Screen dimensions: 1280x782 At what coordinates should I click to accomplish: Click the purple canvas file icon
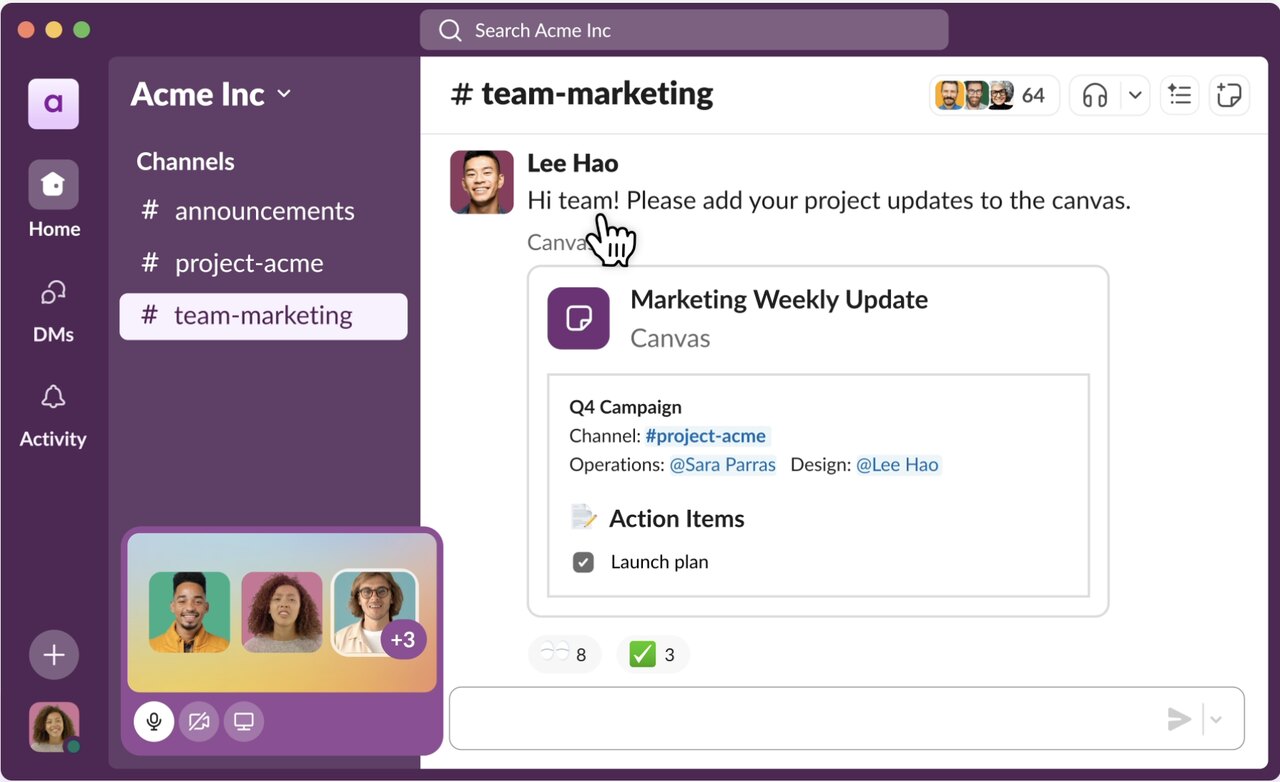578,318
